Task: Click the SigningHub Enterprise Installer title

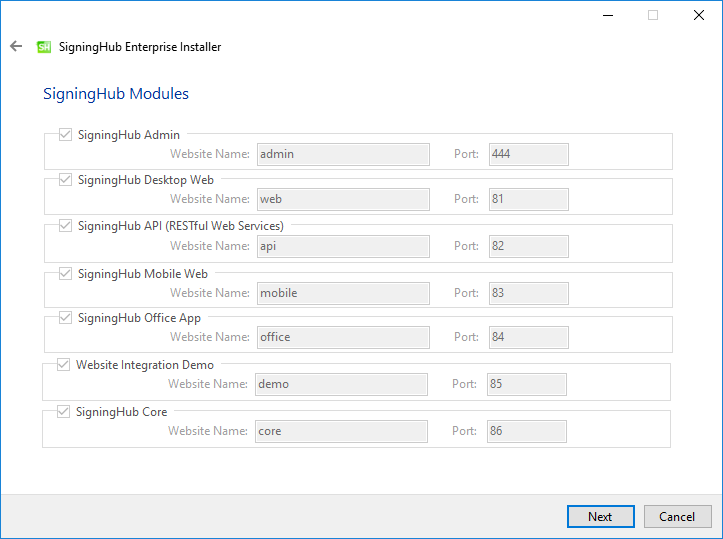Action: [x=140, y=47]
